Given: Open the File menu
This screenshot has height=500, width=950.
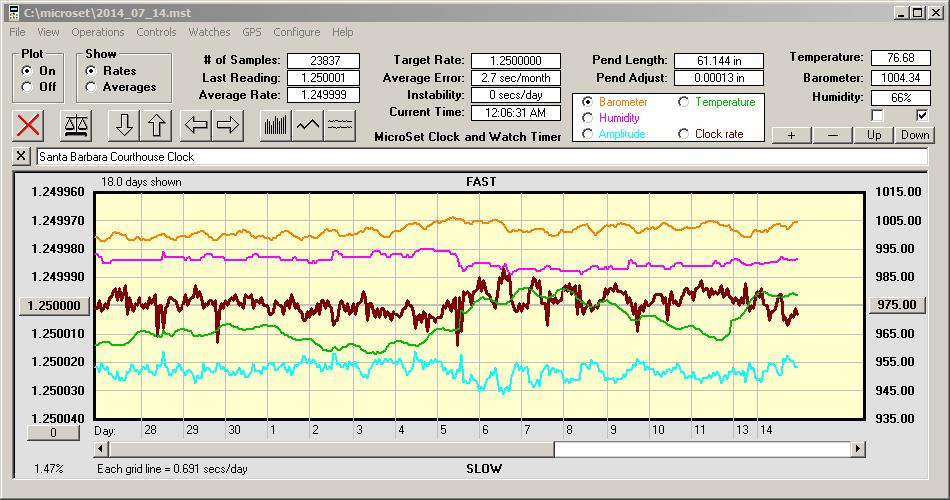Looking at the screenshot, I should [18, 32].
